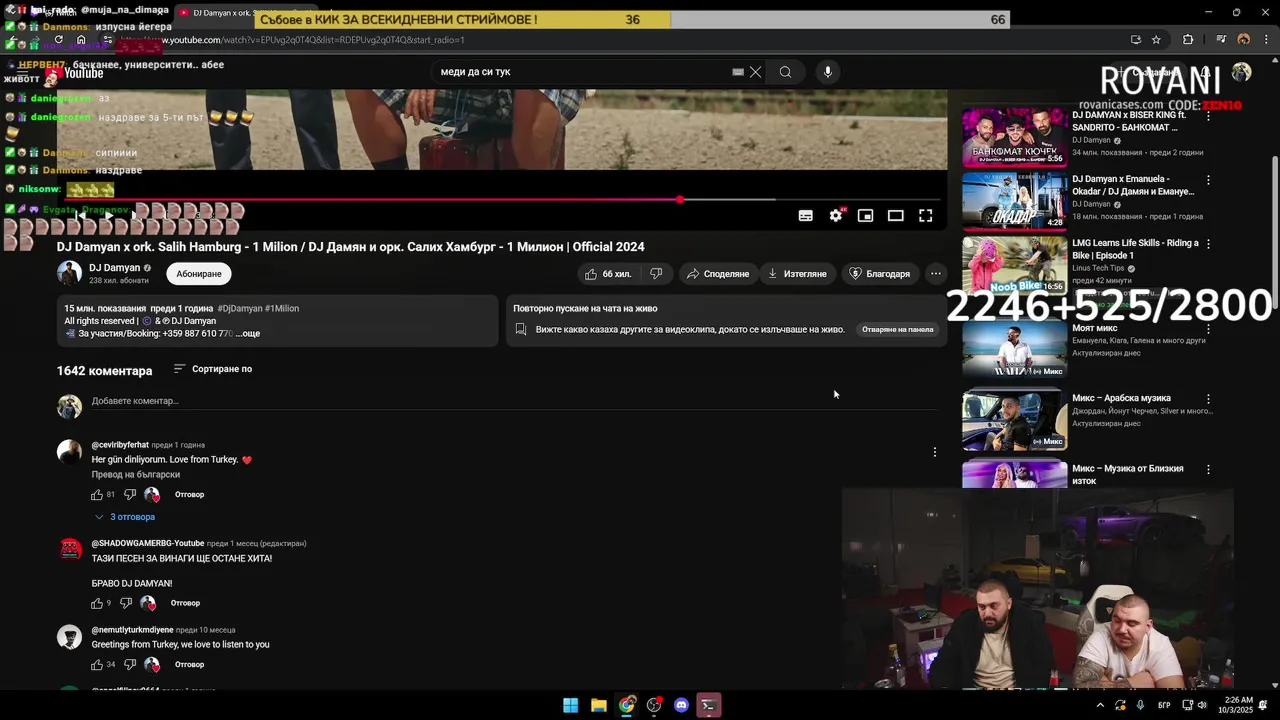Open the terminal app in the taskbar

coord(709,705)
